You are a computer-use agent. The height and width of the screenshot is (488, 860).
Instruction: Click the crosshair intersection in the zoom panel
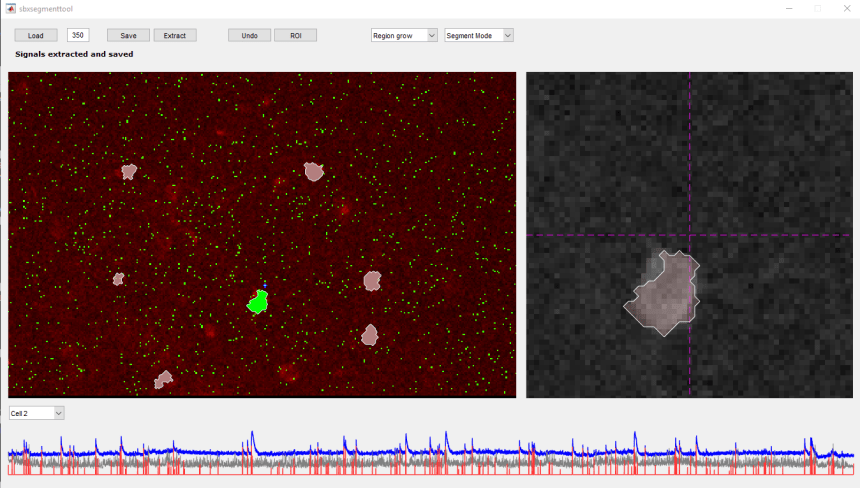pyautogui.click(x=689, y=235)
